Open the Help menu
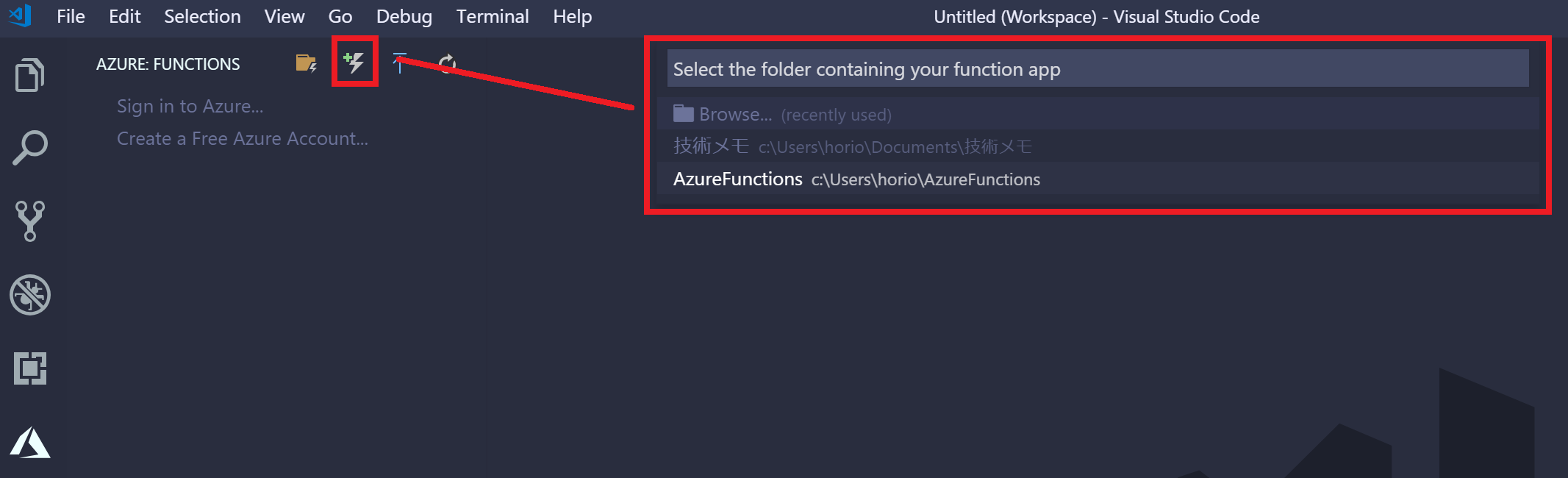The image size is (1568, 478). [x=573, y=16]
